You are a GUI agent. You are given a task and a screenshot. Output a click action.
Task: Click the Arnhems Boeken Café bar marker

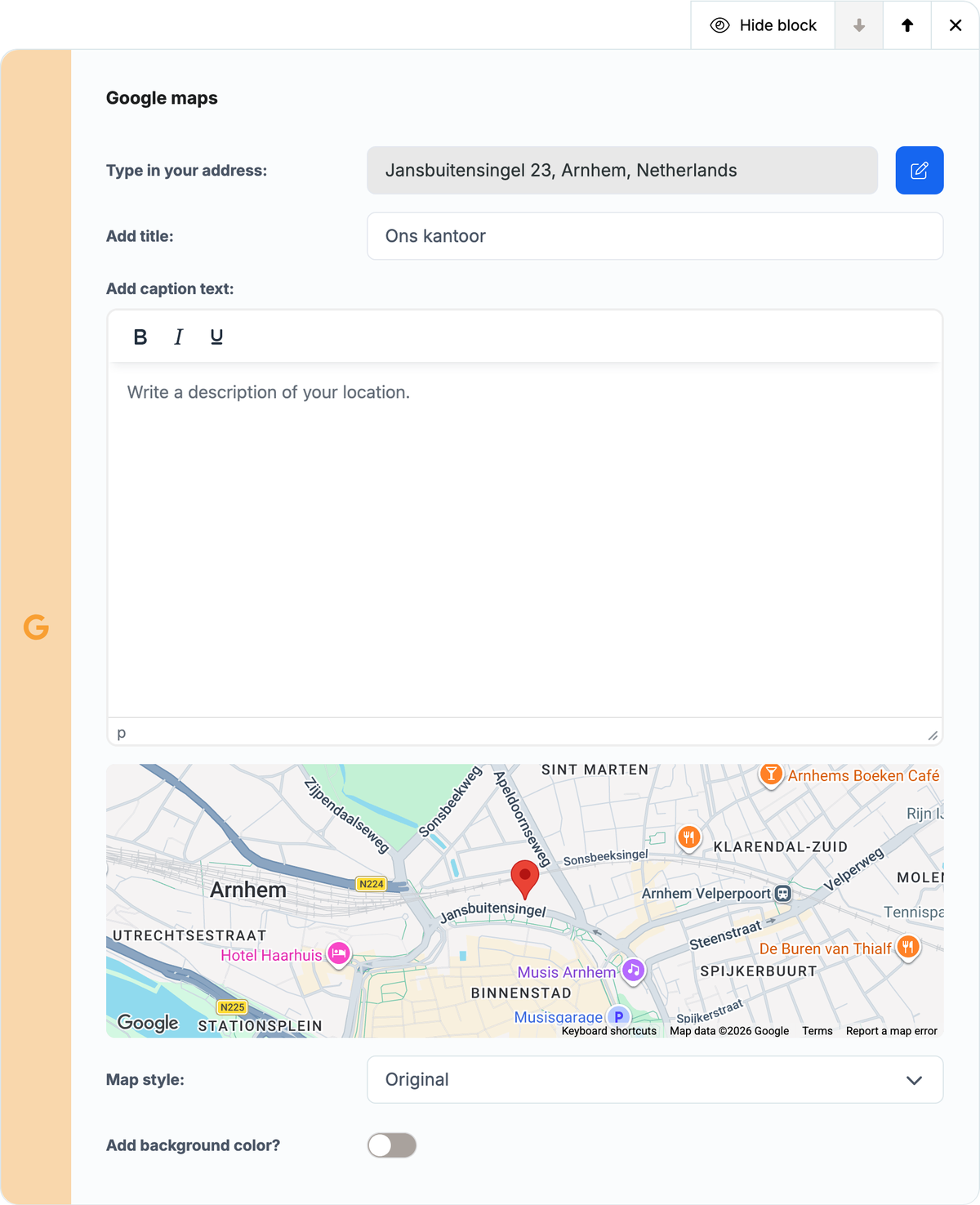771,774
